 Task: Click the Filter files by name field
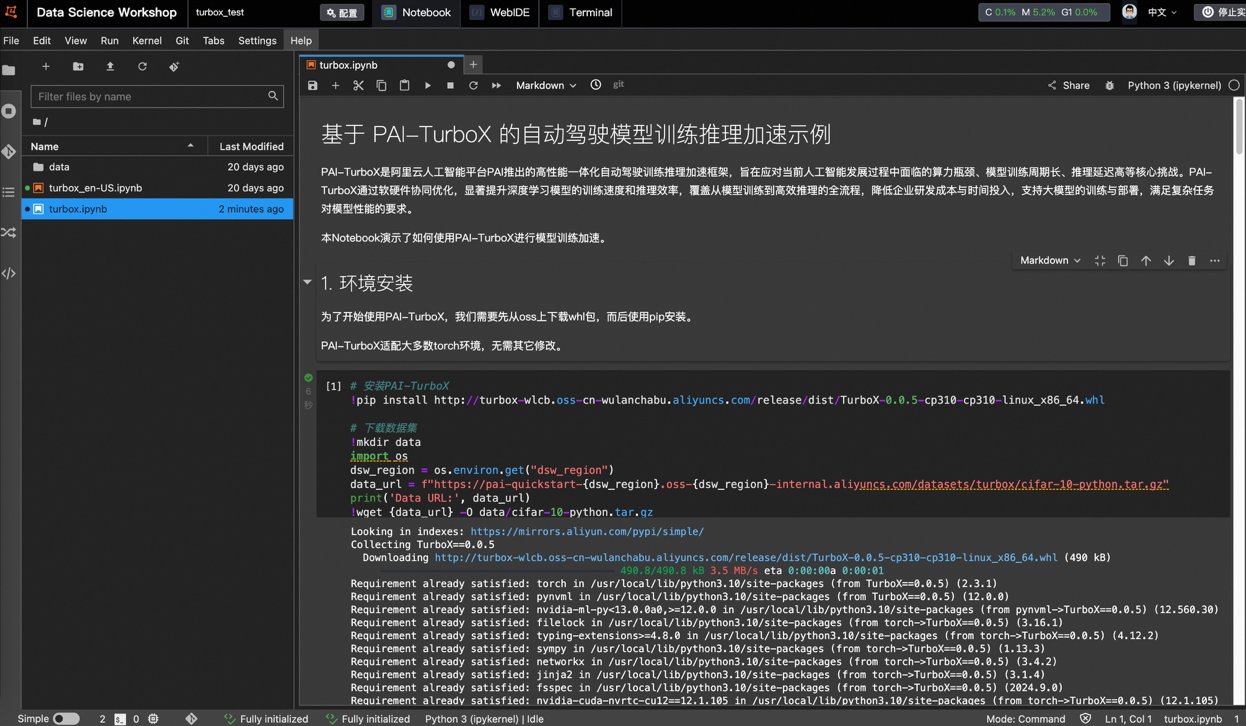150,97
